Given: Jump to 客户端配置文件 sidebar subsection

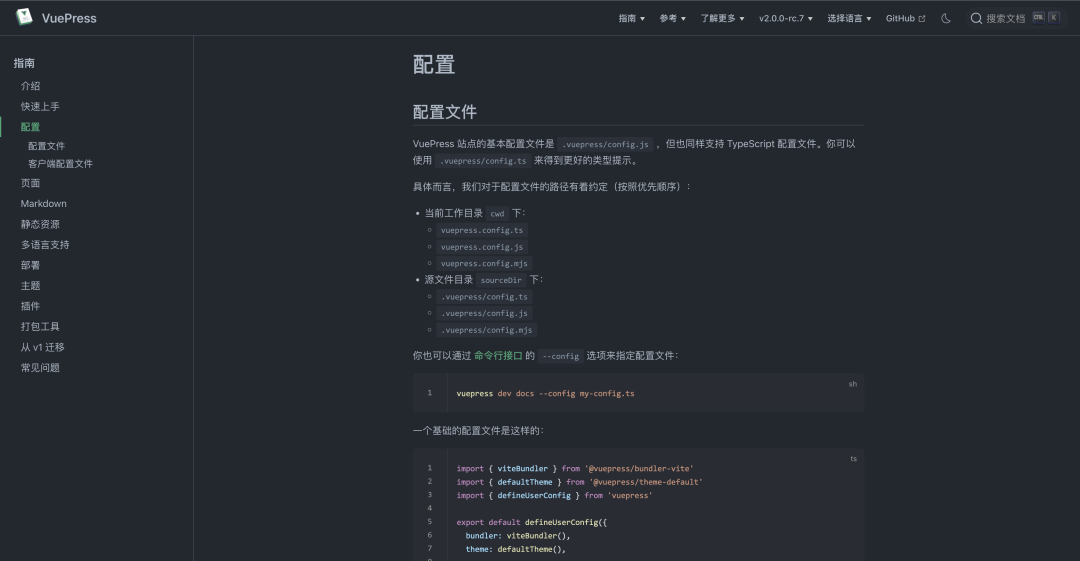Looking at the screenshot, I should 60,164.
